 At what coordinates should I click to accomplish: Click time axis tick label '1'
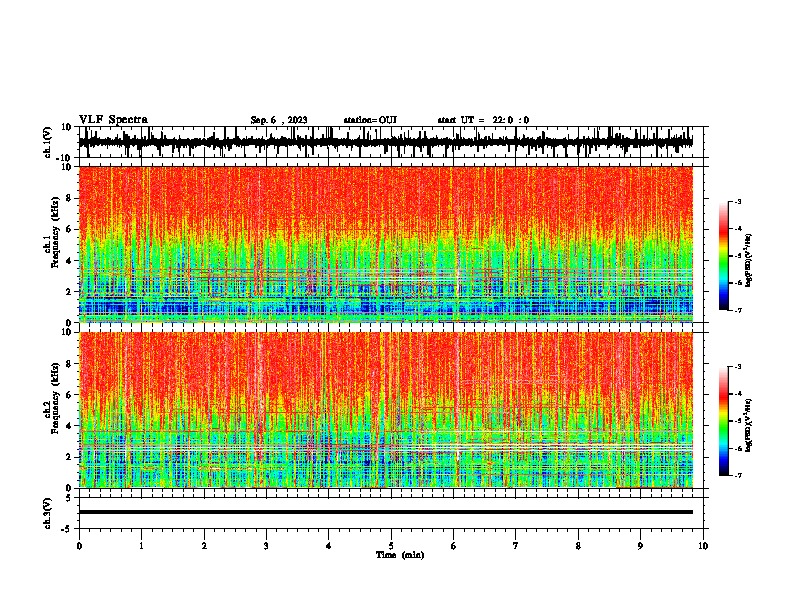tap(141, 546)
